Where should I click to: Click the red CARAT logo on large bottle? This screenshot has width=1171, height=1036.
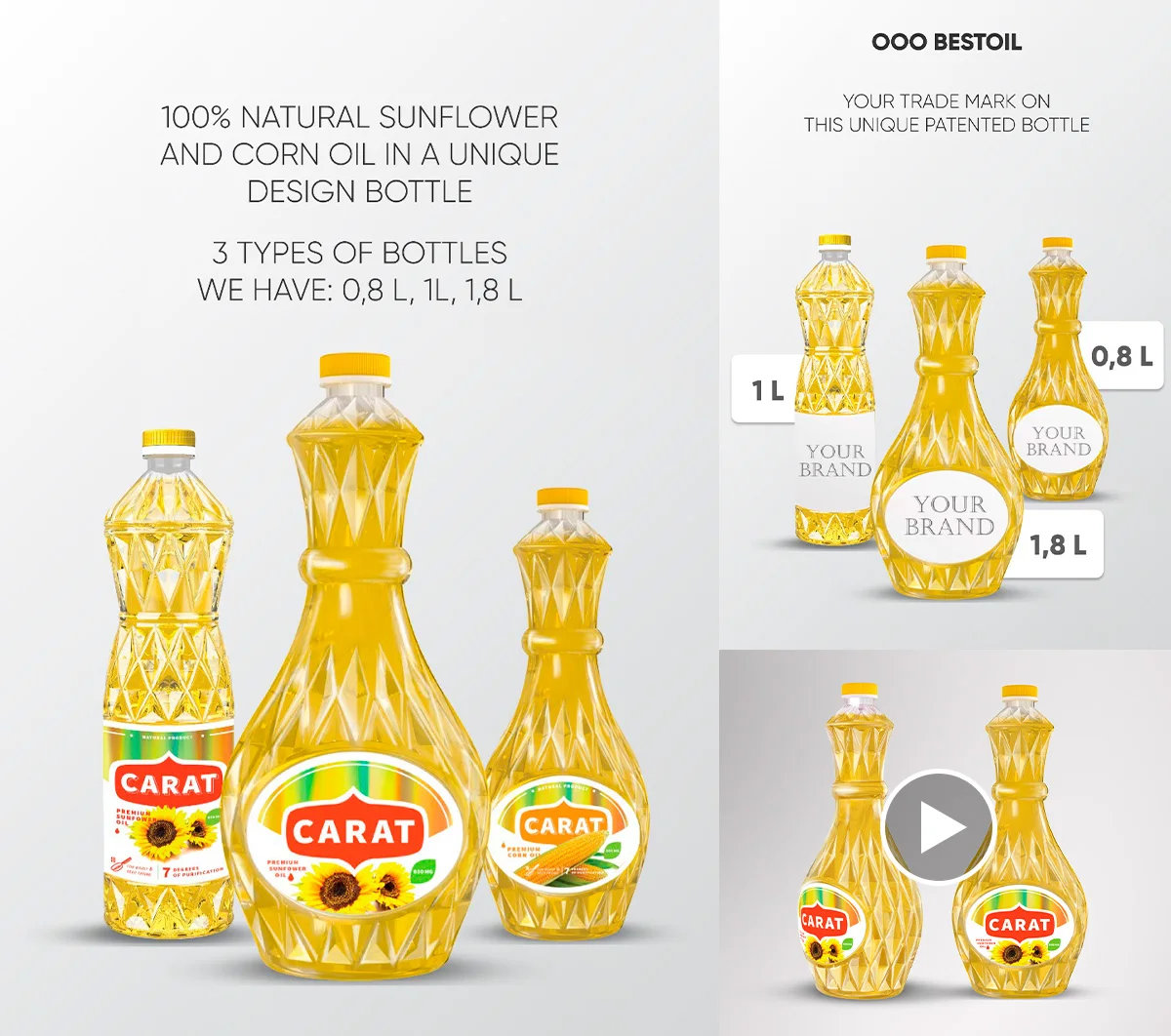pos(354,830)
